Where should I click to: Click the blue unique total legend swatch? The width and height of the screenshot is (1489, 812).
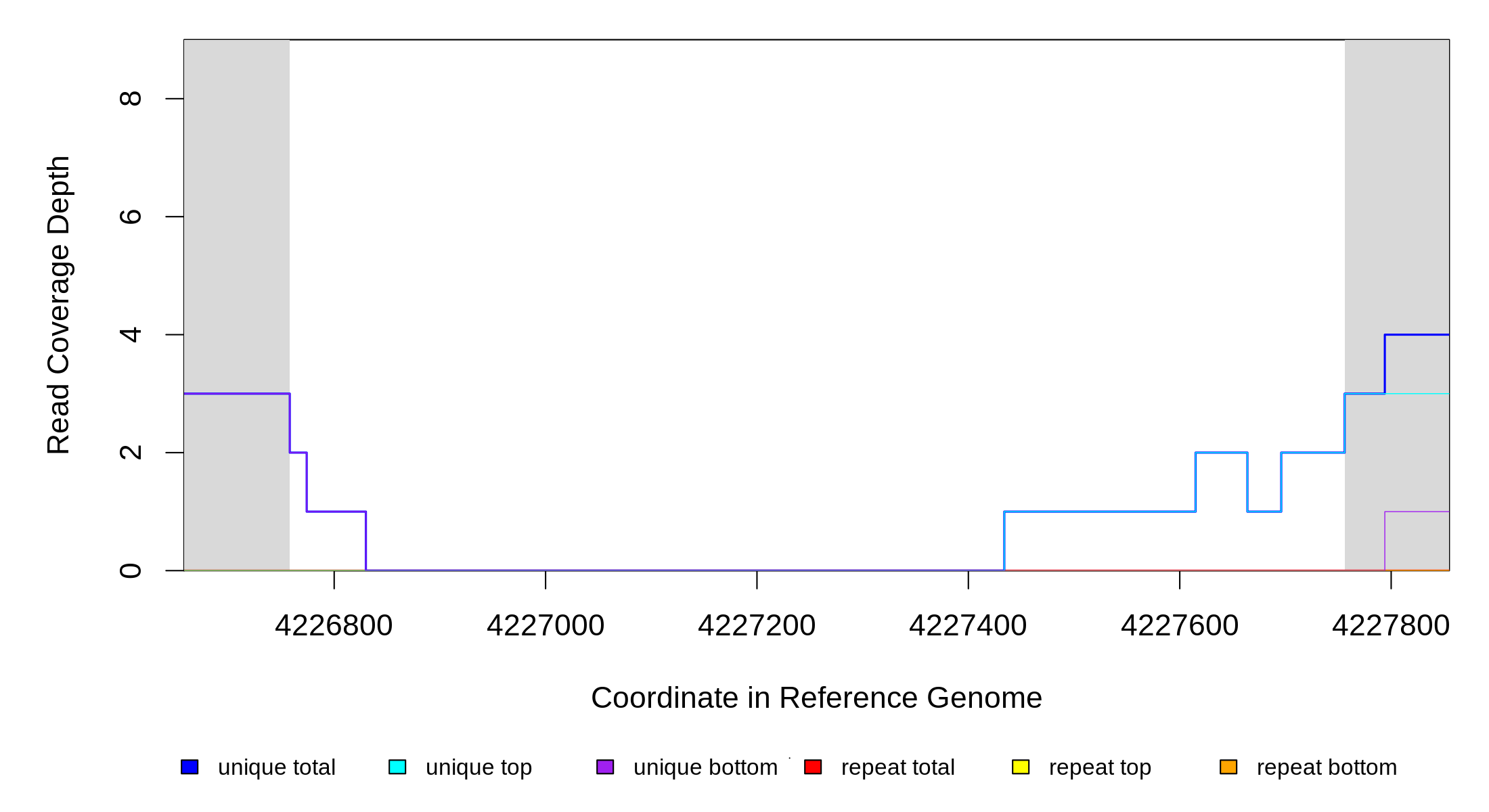point(190,767)
